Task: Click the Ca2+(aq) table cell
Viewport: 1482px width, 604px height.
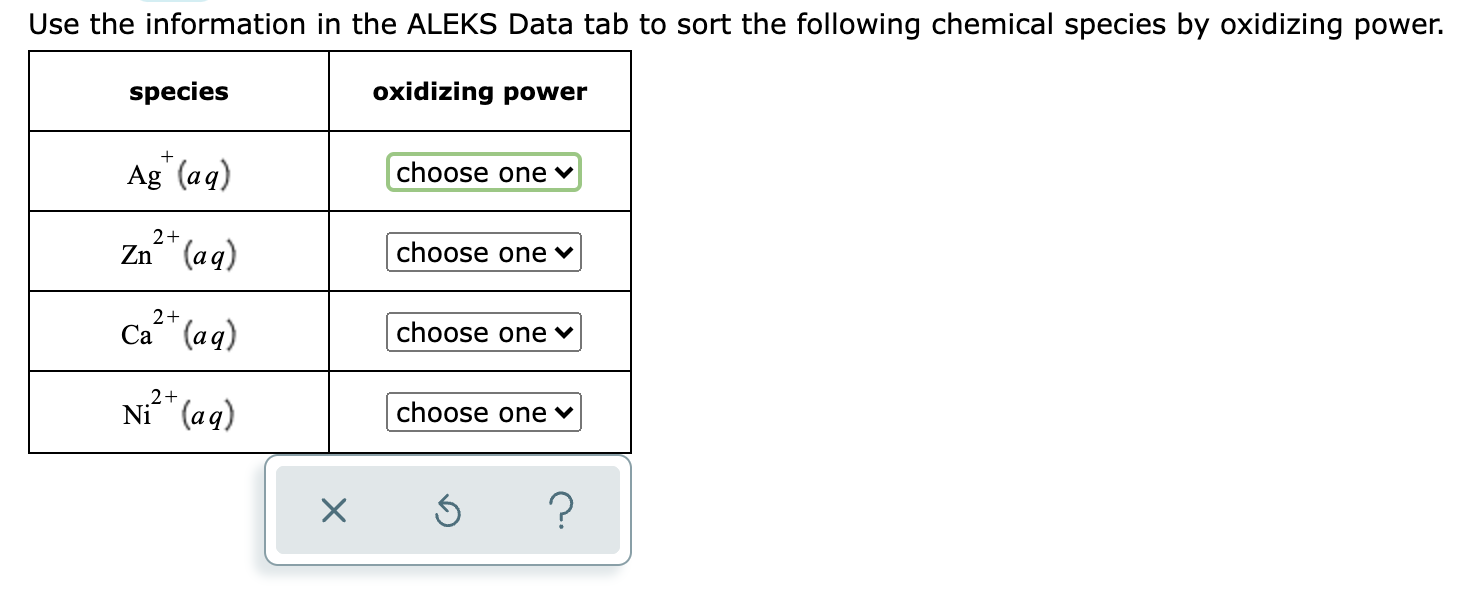Action: 178,330
